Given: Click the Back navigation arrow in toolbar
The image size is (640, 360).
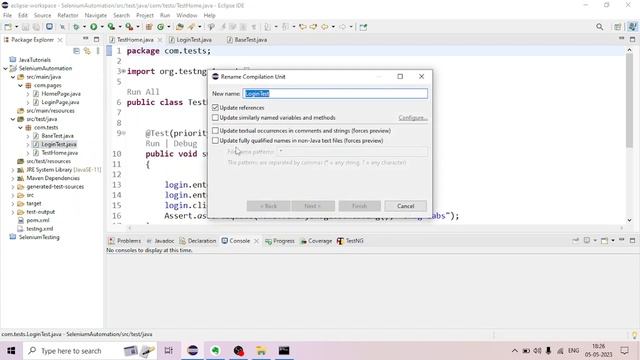Looking at the screenshot, I should pos(324,27).
